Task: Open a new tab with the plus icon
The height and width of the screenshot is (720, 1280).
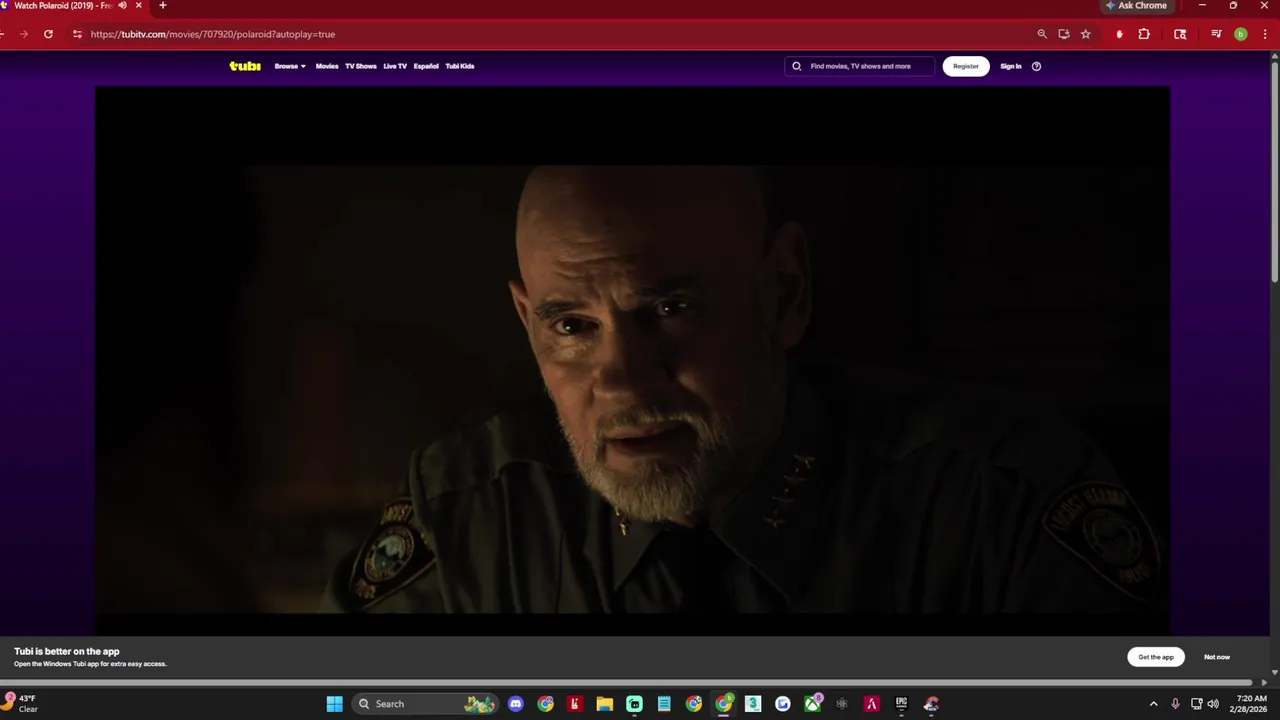Action: [163, 6]
